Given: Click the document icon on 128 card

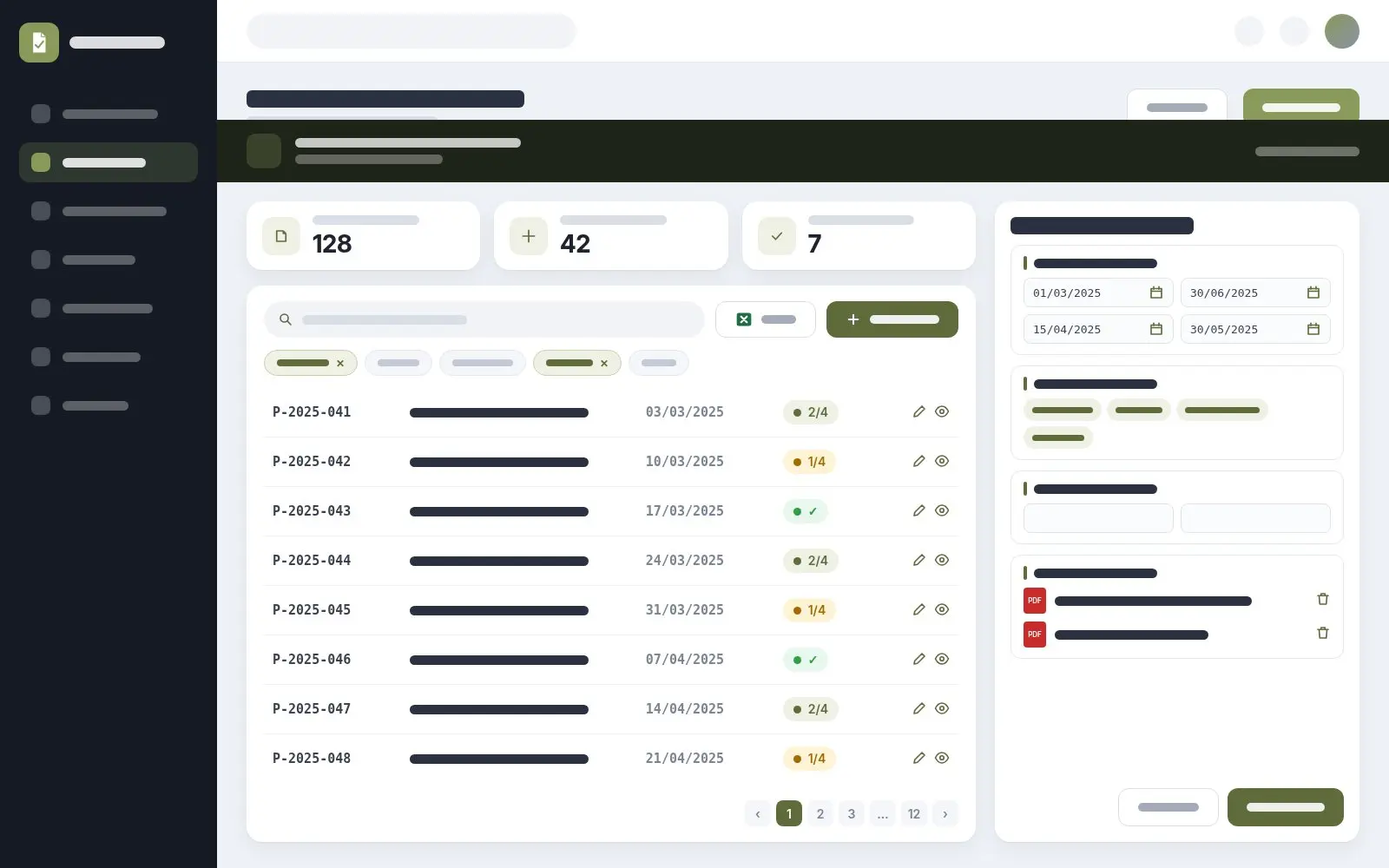Looking at the screenshot, I should coord(281,236).
